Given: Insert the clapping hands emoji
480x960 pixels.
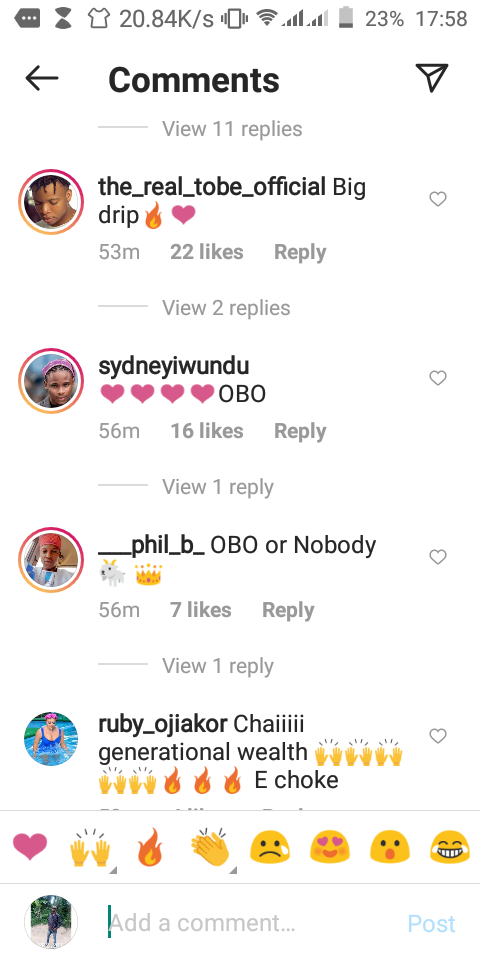Looking at the screenshot, I should click(210, 848).
